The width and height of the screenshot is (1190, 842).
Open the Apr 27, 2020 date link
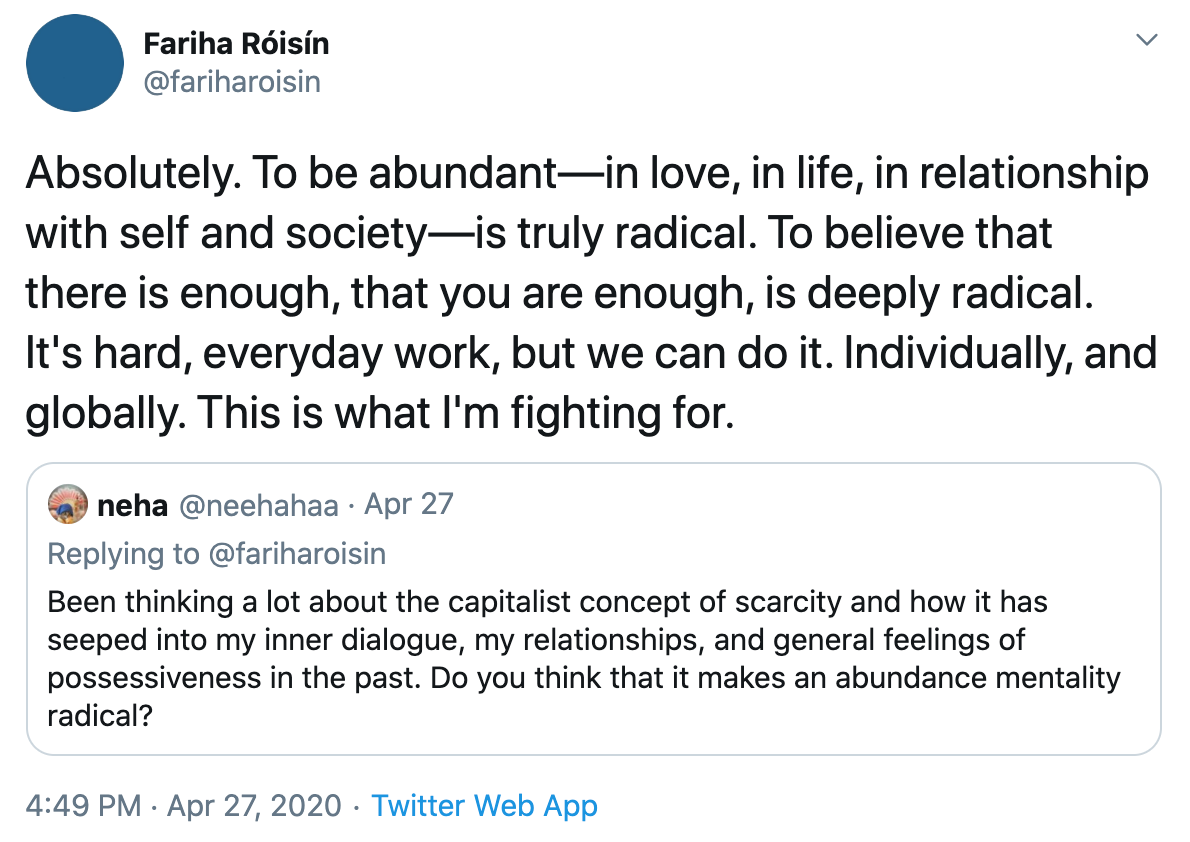(254, 806)
